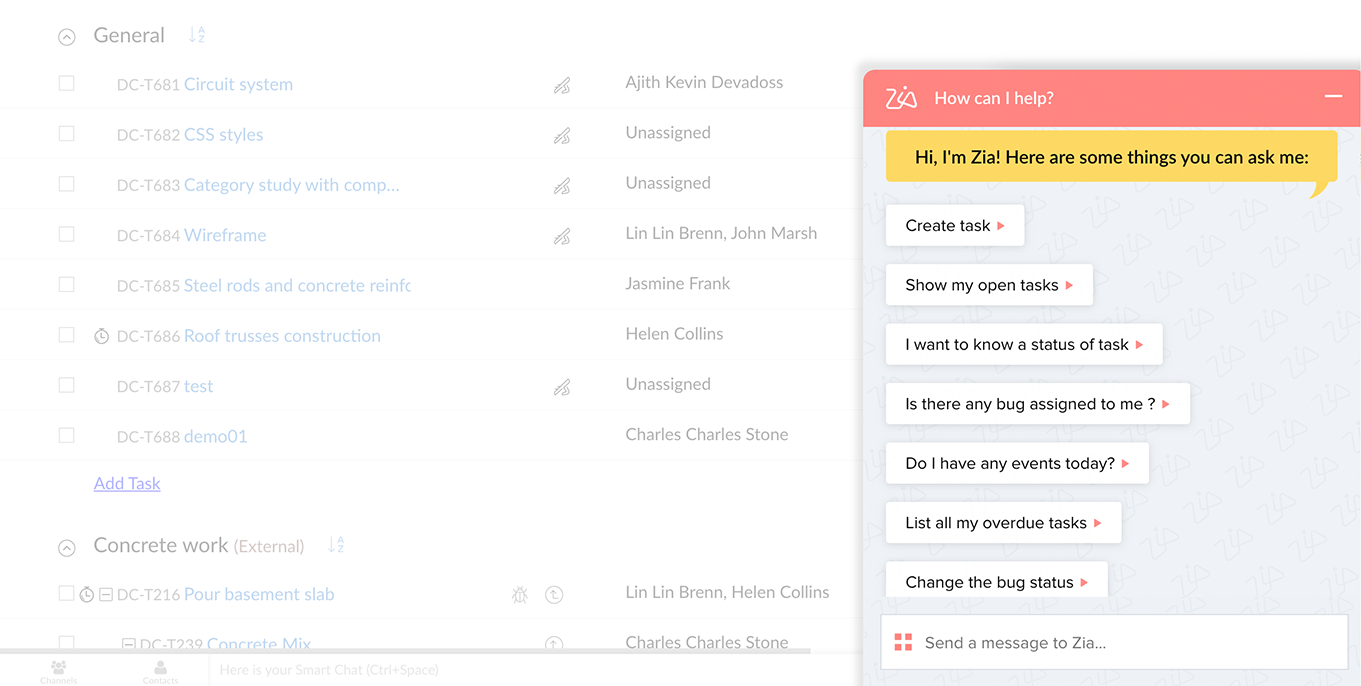Choose the Create task suggestion
This screenshot has height=686, width=1361.
[x=955, y=226]
